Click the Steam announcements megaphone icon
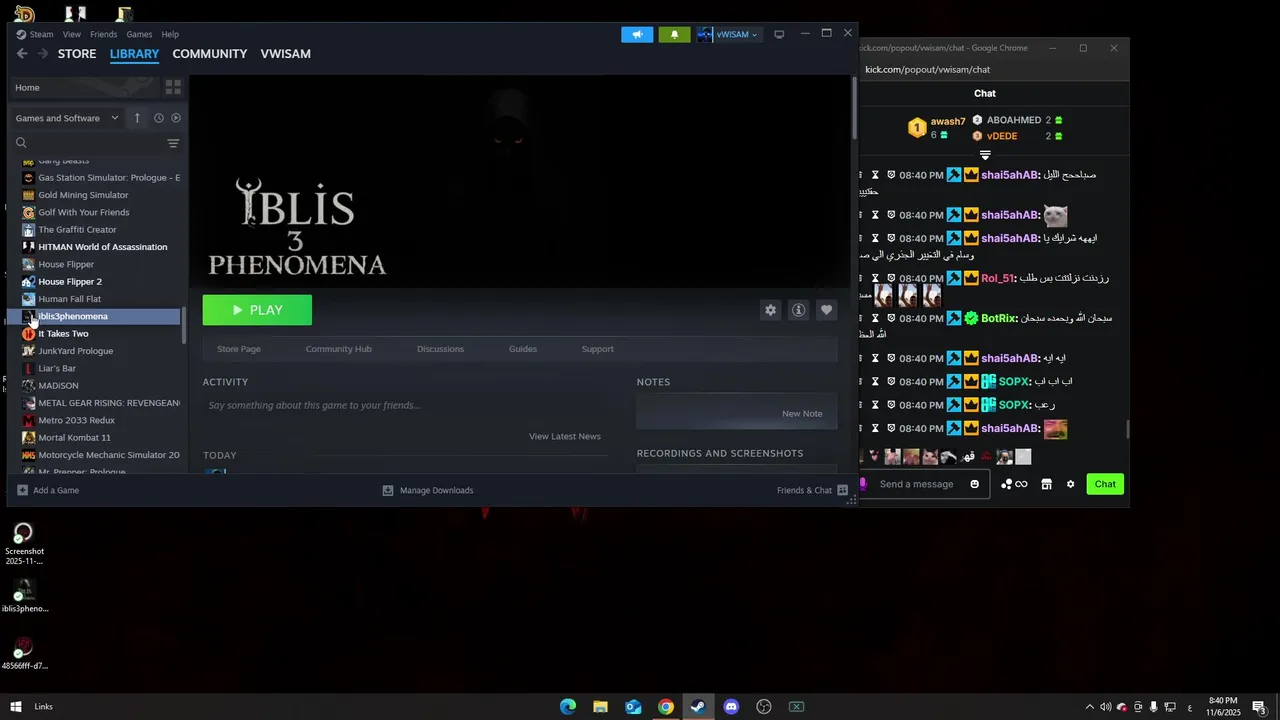The height and width of the screenshot is (720, 1280). pos(637,34)
